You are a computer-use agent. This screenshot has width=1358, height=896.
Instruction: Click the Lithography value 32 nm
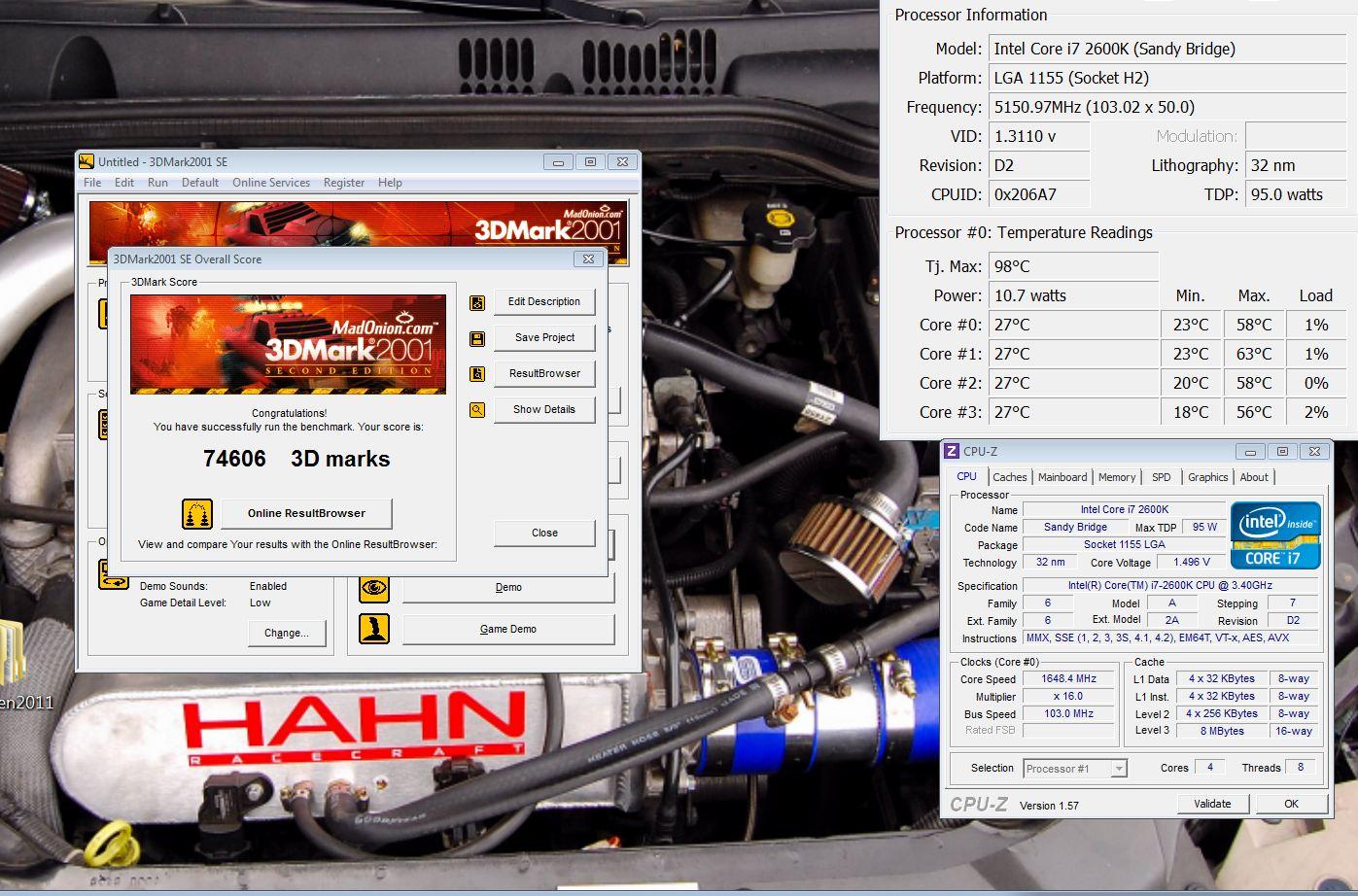click(x=1296, y=165)
